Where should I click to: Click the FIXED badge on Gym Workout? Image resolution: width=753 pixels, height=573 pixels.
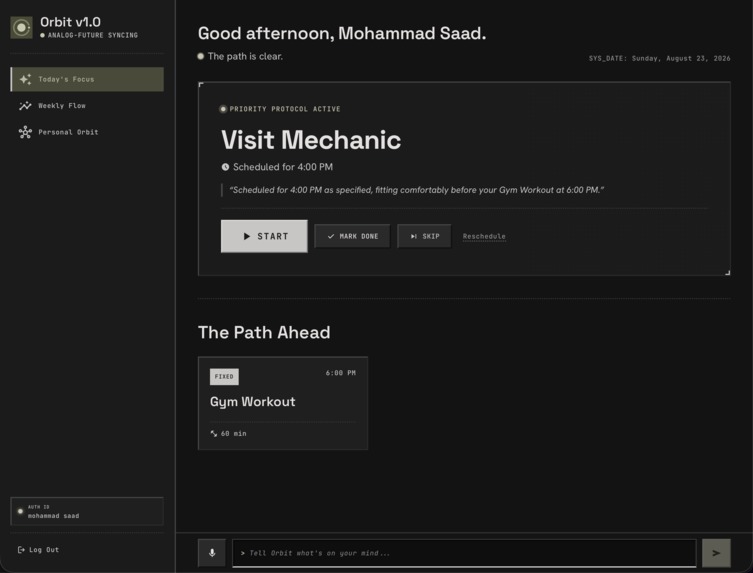click(x=224, y=377)
